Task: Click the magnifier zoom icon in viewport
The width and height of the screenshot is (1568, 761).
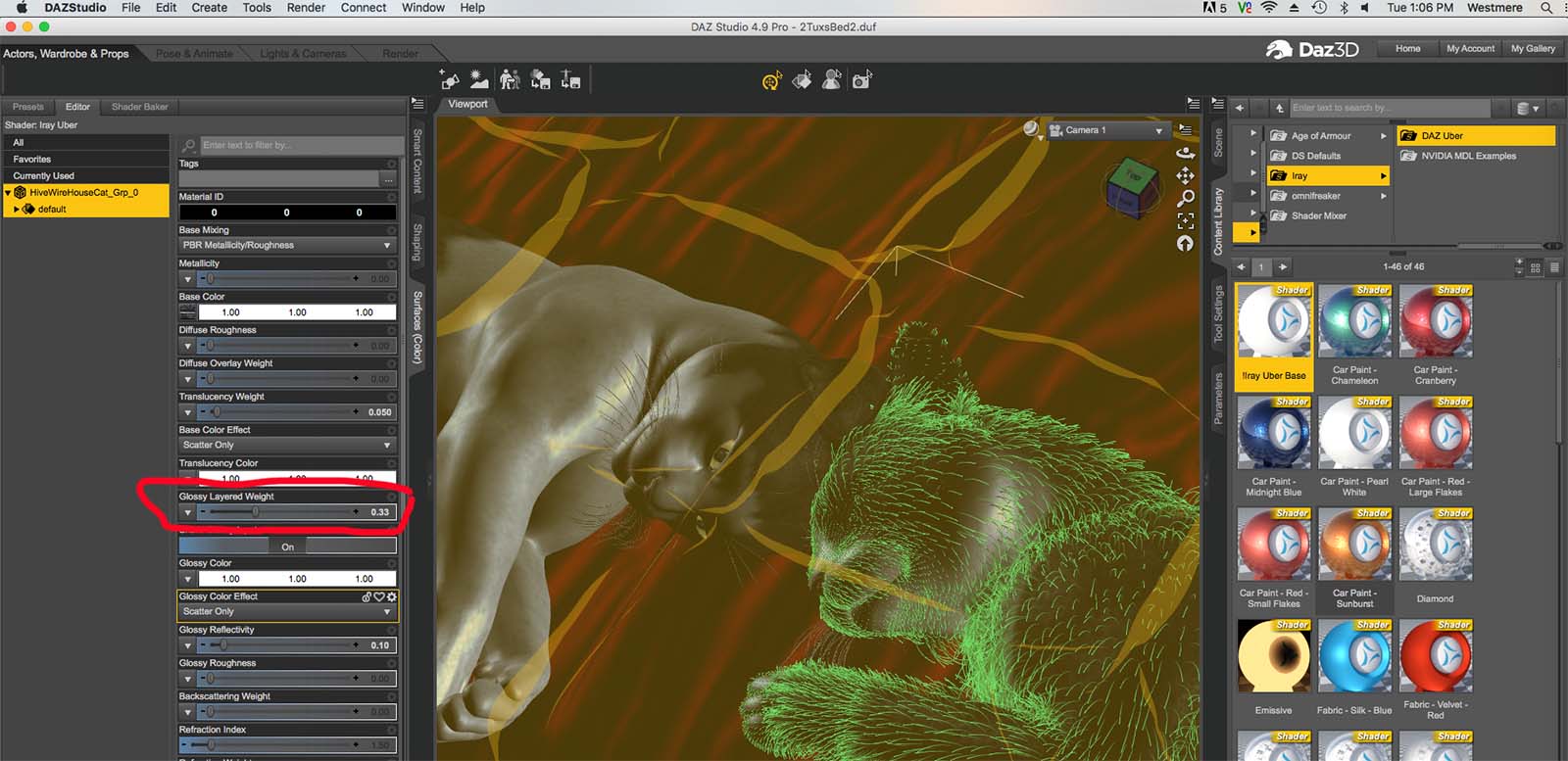Action: coord(1185,198)
